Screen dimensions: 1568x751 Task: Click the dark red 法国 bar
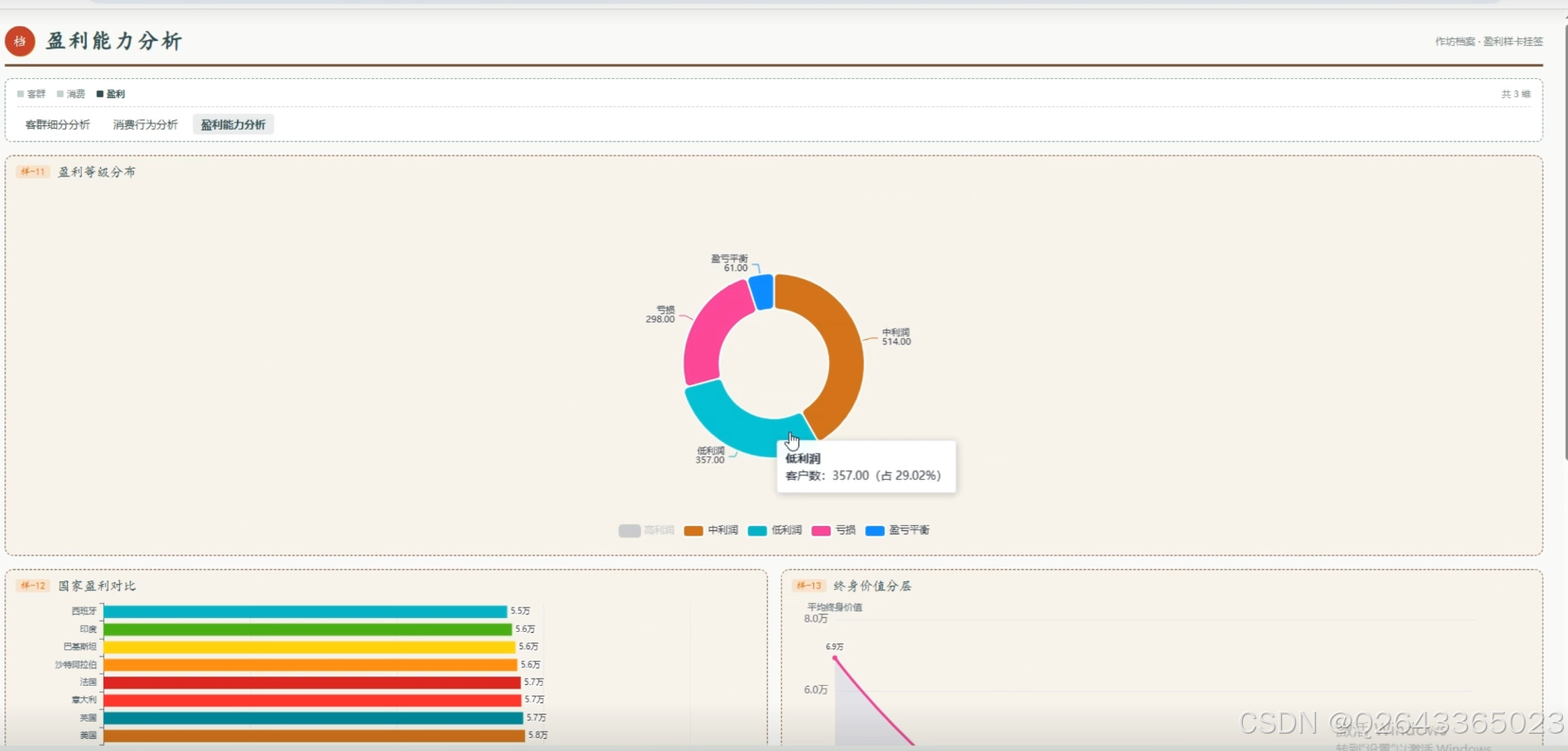tap(312, 682)
